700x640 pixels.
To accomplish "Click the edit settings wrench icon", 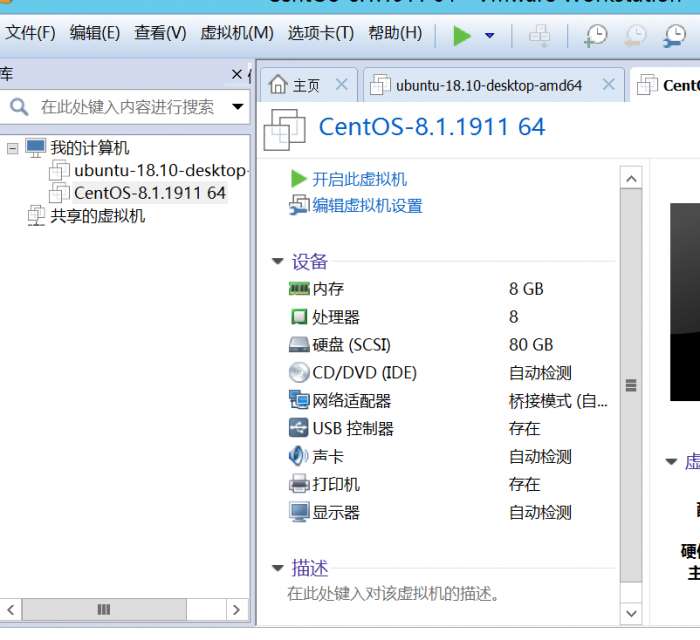I will [x=299, y=205].
